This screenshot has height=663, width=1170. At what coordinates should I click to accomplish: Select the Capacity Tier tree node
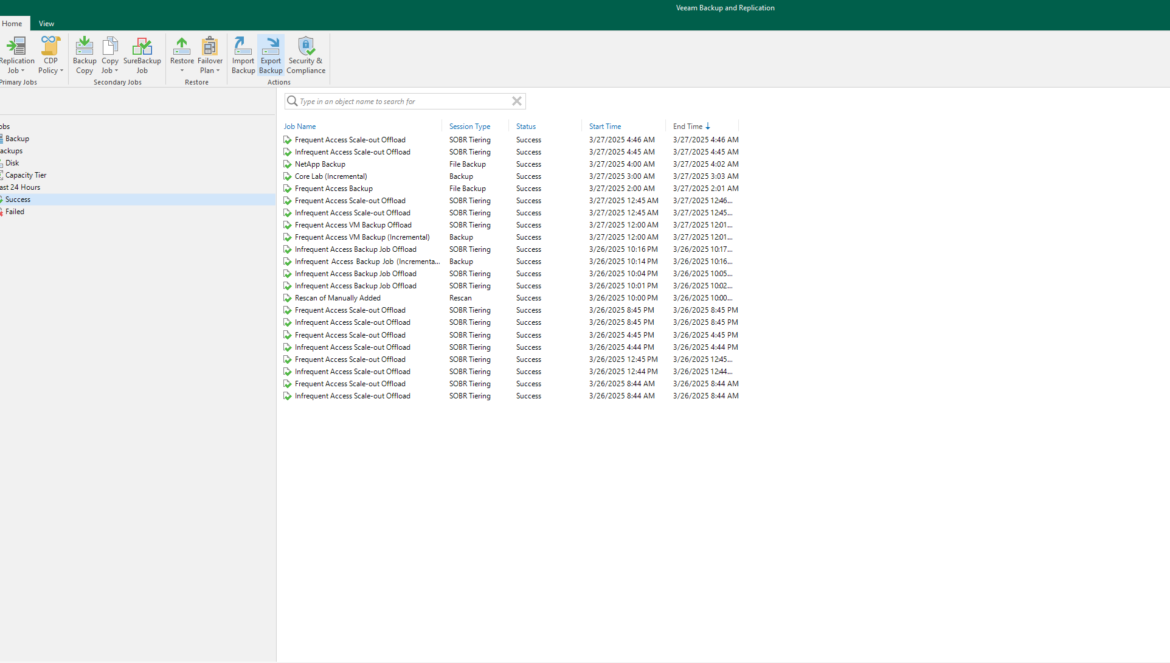click(x=25, y=175)
